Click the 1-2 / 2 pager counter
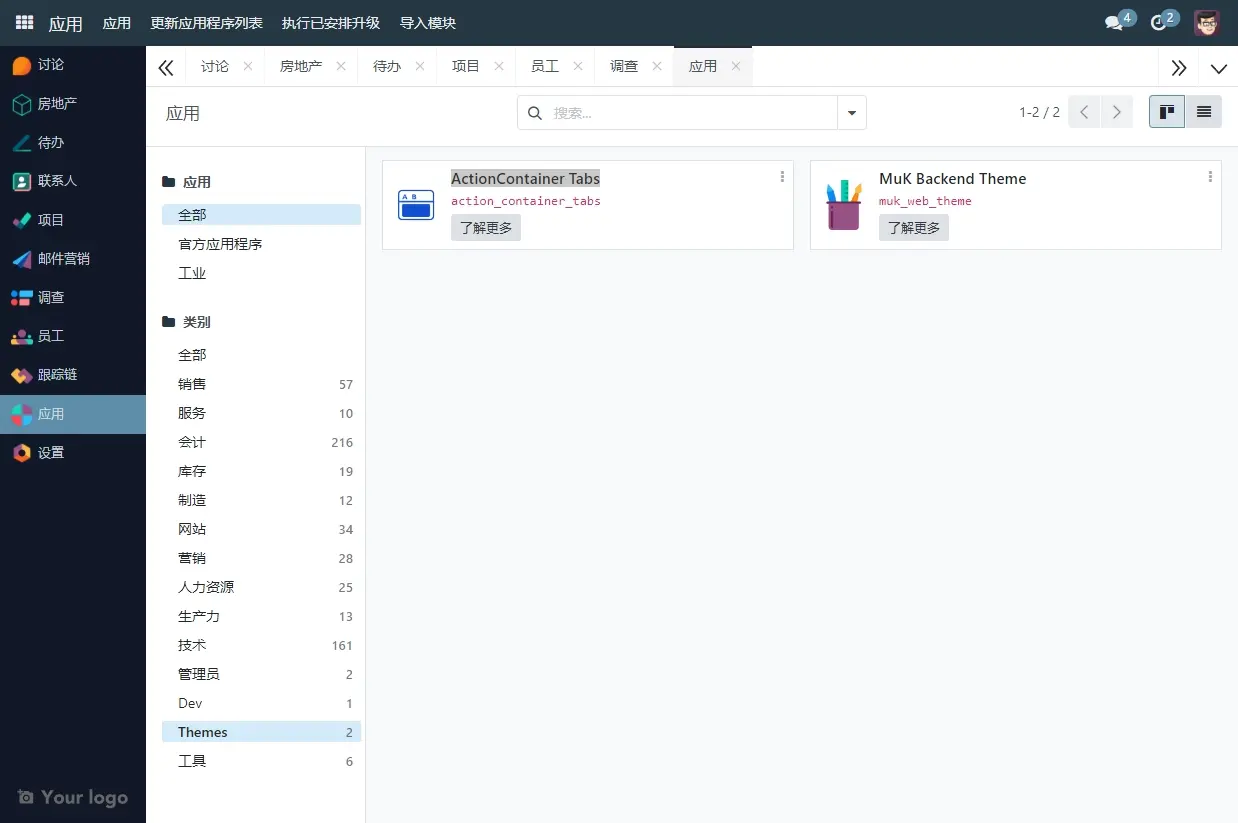 pyautogui.click(x=1039, y=113)
